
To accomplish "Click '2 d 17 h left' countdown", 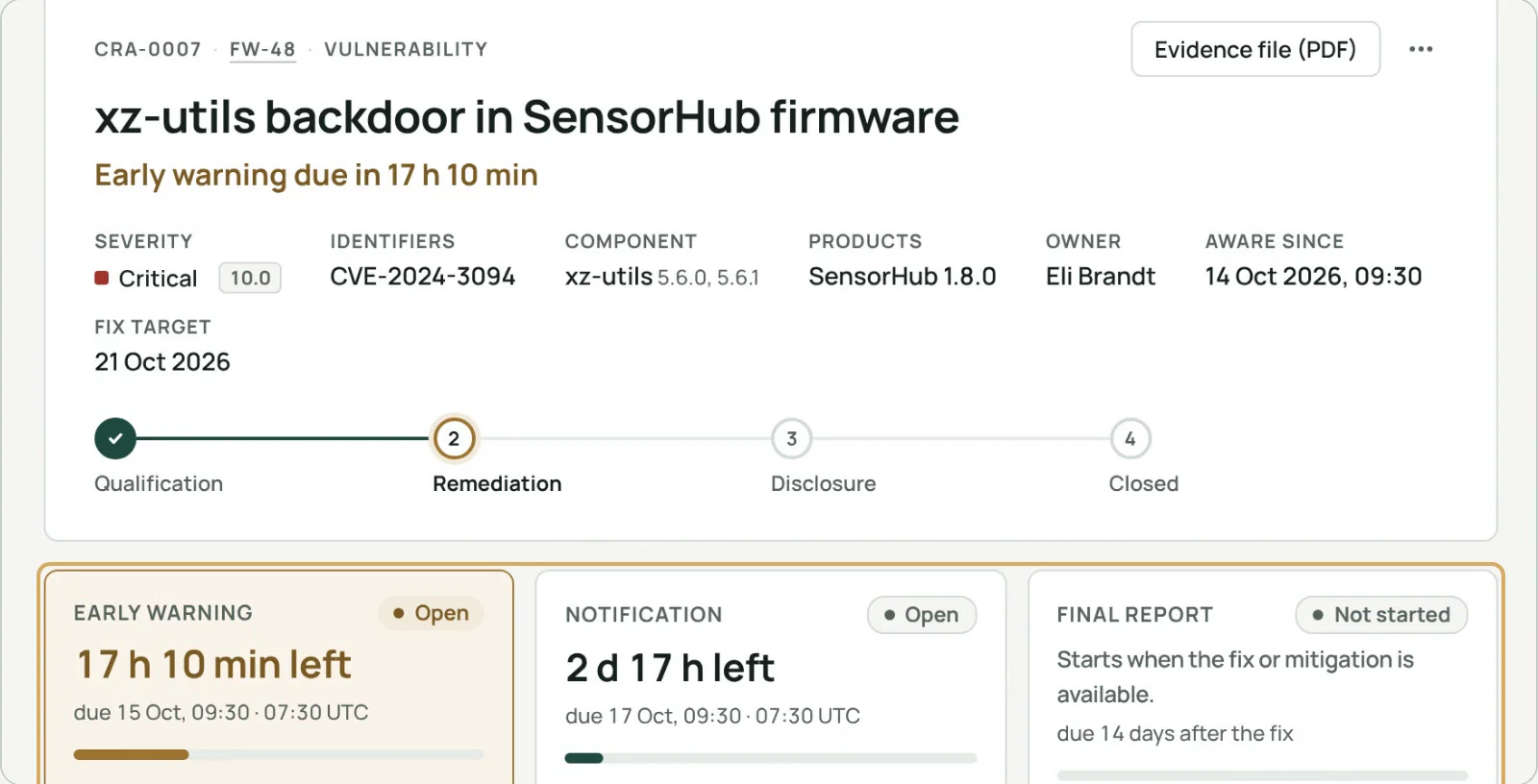I will [670, 668].
